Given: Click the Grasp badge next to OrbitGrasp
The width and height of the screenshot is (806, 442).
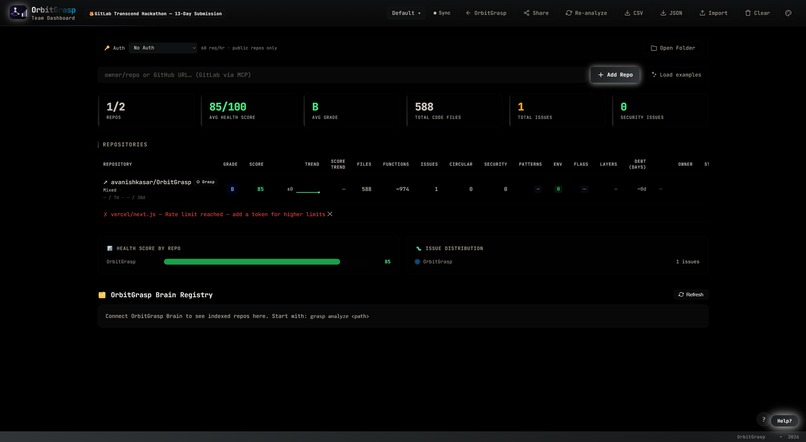Looking at the screenshot, I should point(206,182).
